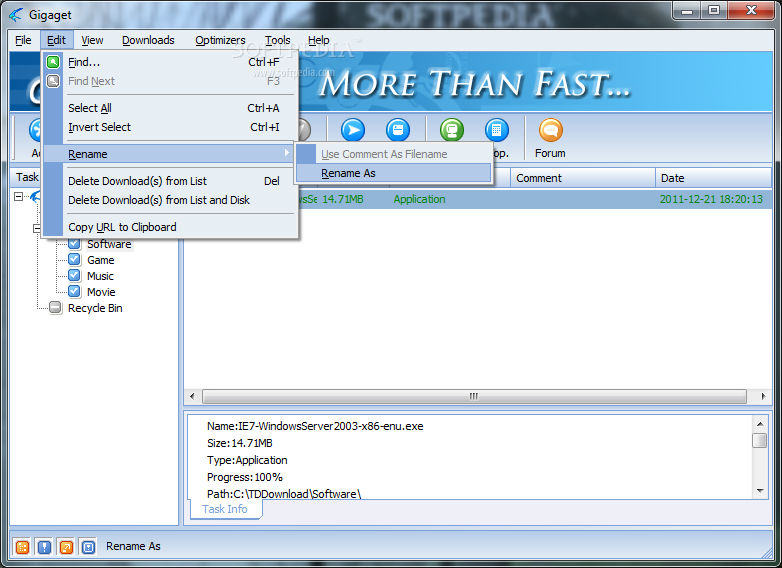Sort by the Comment column header

pos(583,178)
